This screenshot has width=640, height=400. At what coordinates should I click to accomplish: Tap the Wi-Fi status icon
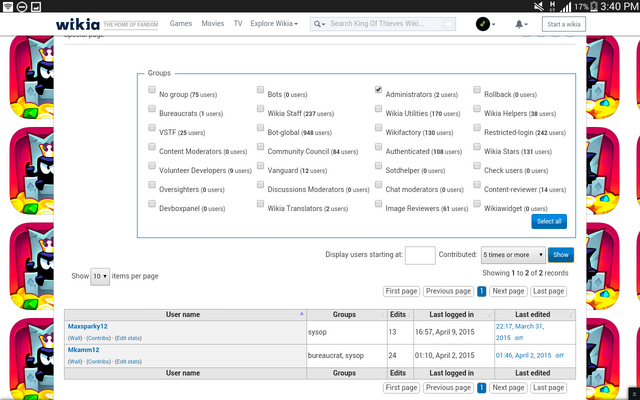(7, 6)
